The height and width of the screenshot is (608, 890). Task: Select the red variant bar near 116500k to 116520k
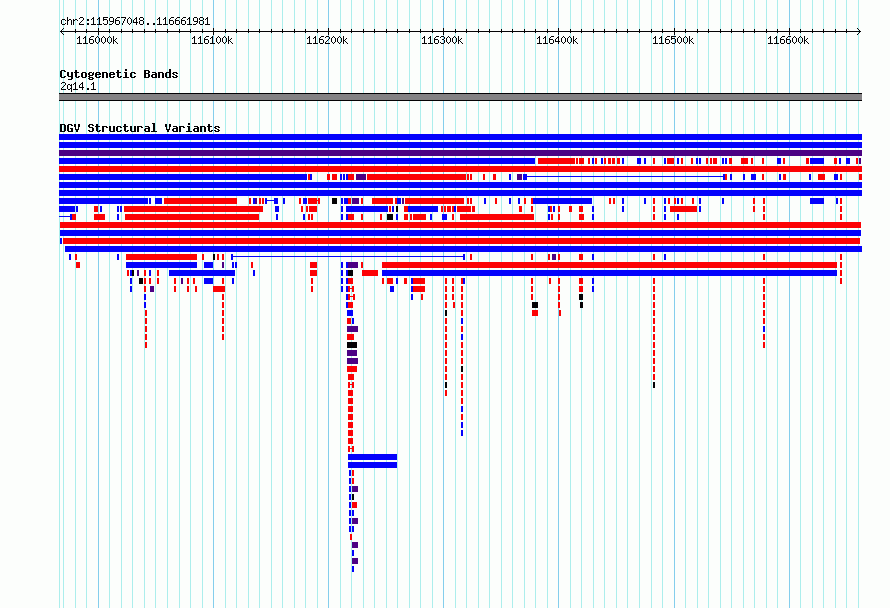(683, 209)
